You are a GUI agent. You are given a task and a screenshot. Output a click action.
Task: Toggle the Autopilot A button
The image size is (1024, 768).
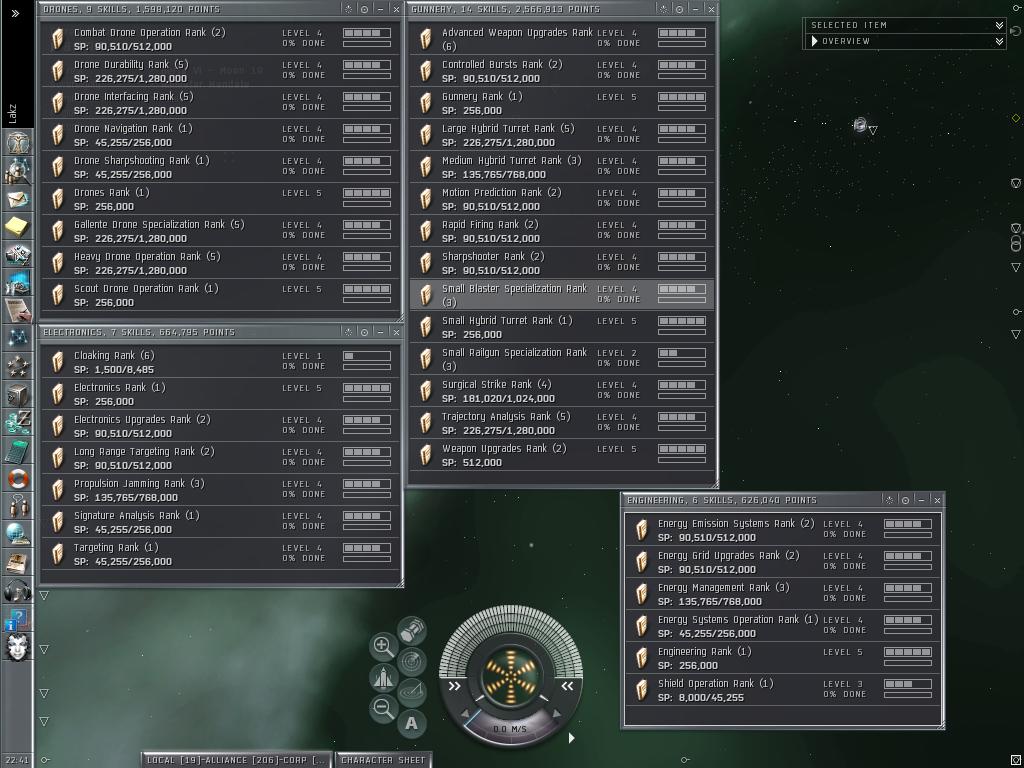pyautogui.click(x=411, y=723)
